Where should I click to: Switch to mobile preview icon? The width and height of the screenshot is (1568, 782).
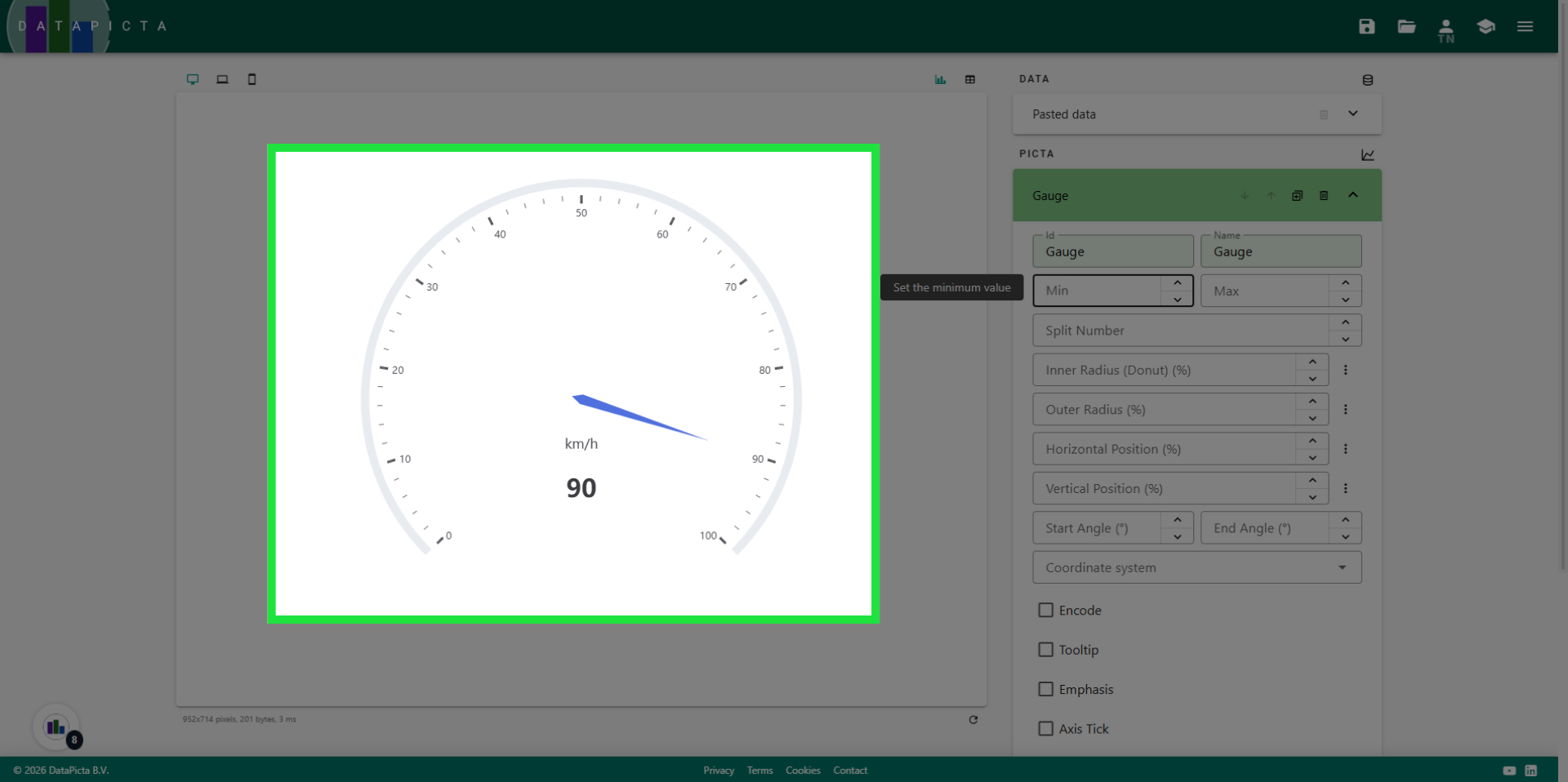click(x=252, y=79)
